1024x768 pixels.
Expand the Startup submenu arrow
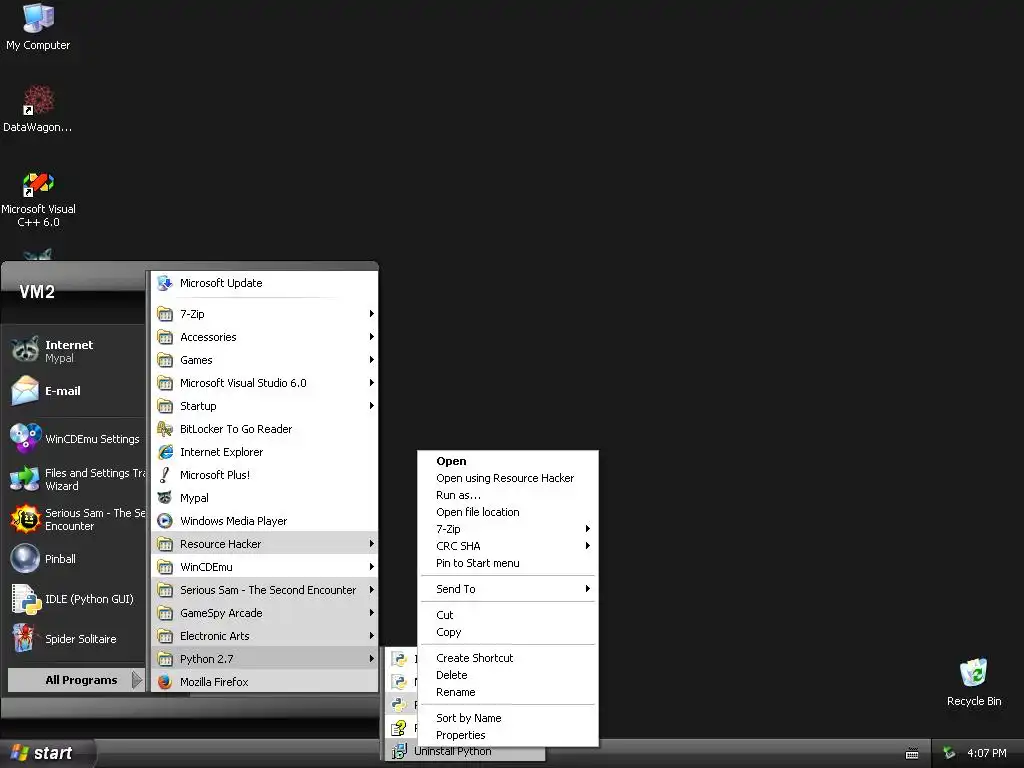coord(372,406)
